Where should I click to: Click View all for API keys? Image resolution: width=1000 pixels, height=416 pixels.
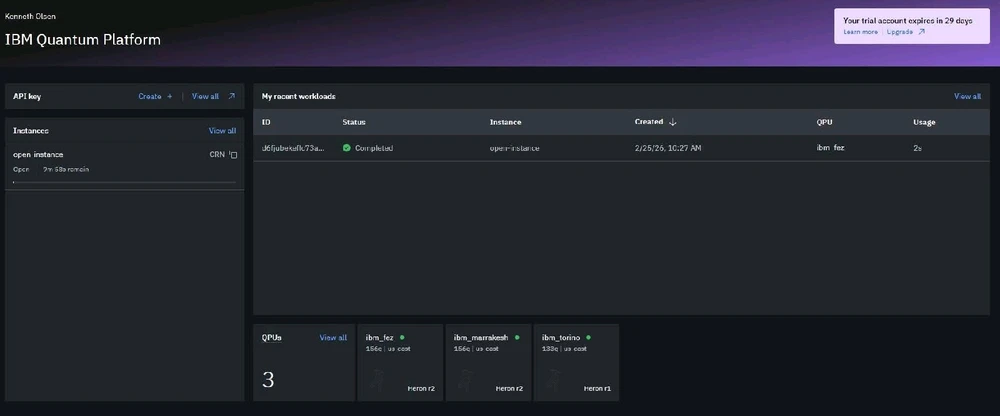(x=205, y=97)
